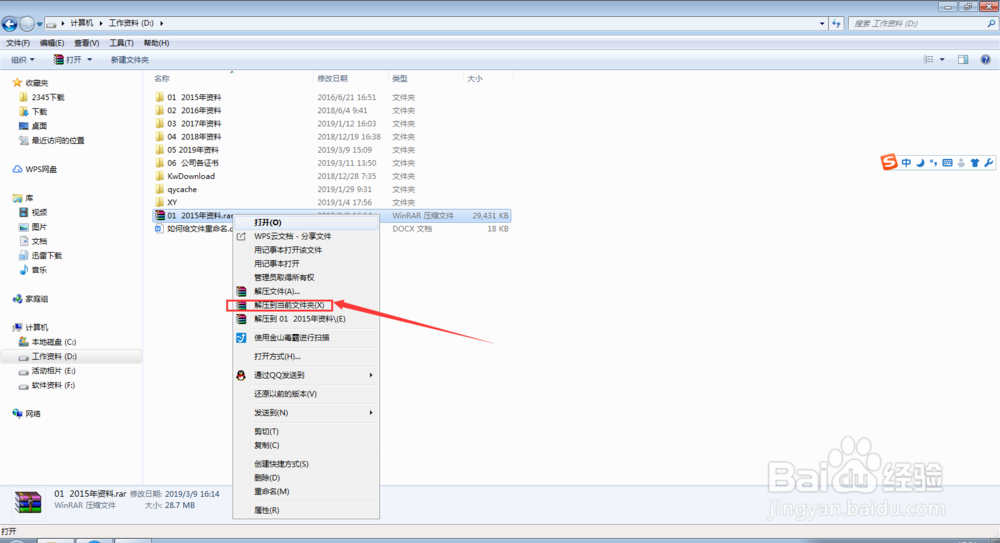Click the large WinRAR icon in details pane
1000x543 pixels.
click(27, 502)
